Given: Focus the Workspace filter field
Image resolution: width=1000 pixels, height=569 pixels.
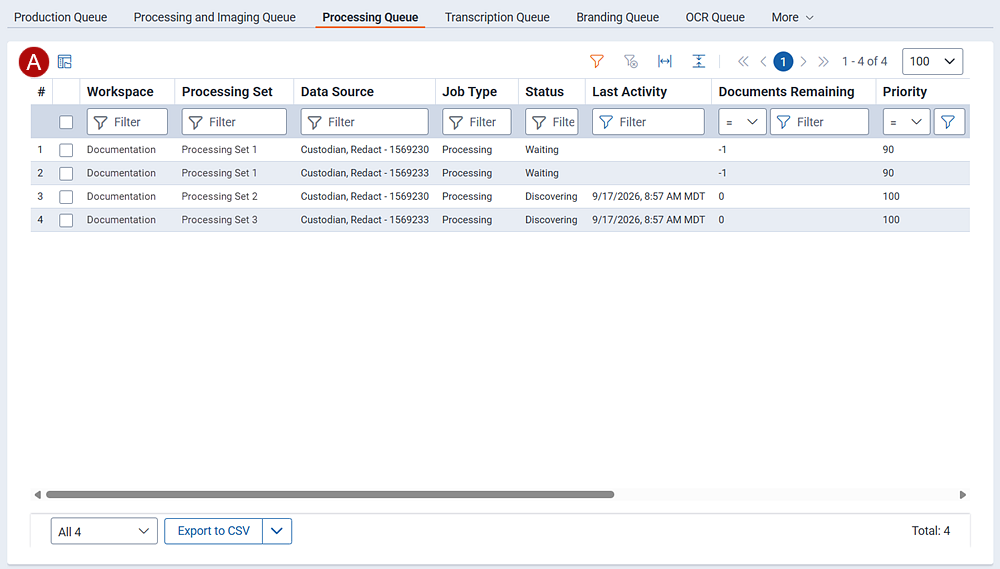Looking at the screenshot, I should 127,122.
